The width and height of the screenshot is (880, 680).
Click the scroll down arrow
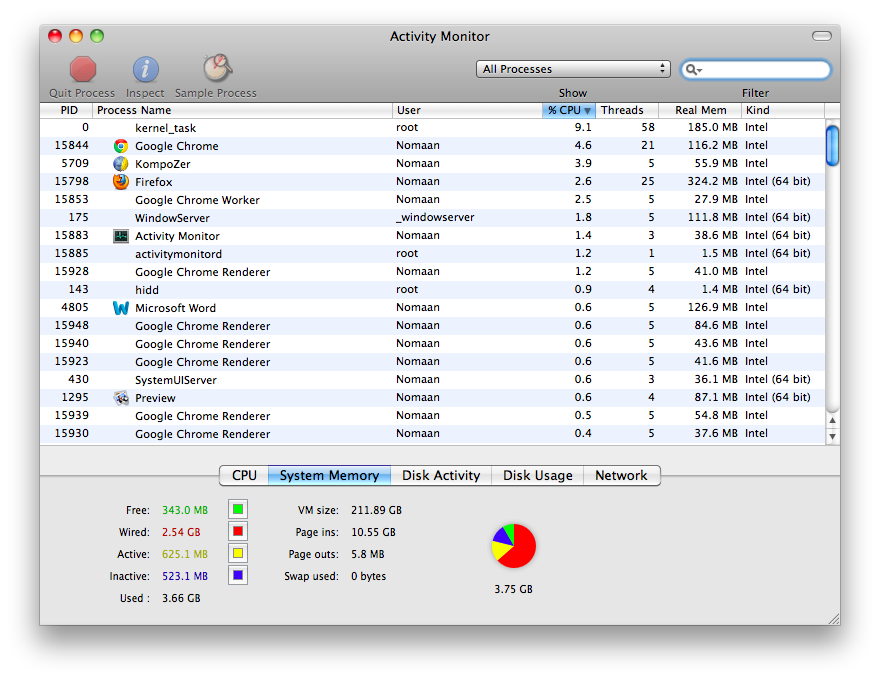click(x=832, y=436)
